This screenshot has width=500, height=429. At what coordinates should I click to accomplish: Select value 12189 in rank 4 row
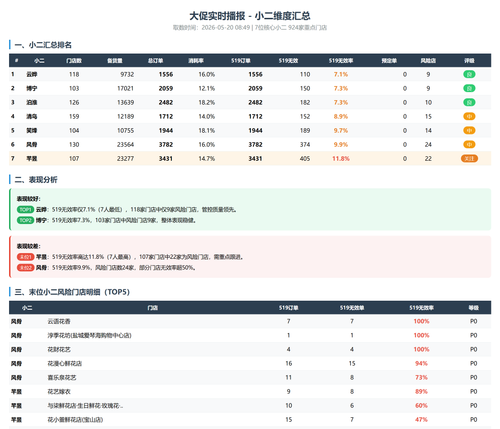pos(125,116)
